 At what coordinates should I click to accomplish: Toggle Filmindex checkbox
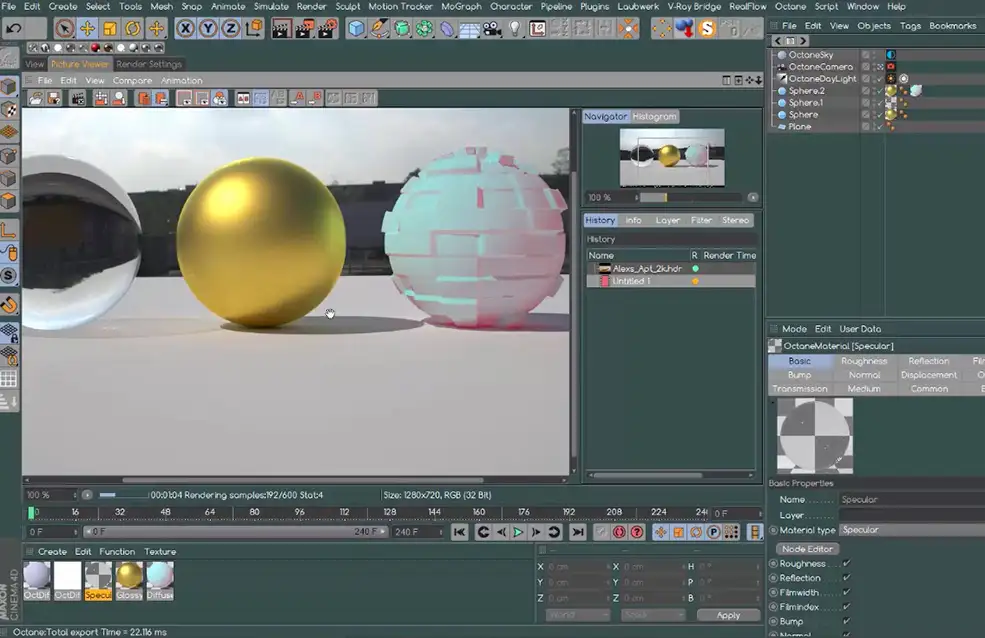point(846,607)
